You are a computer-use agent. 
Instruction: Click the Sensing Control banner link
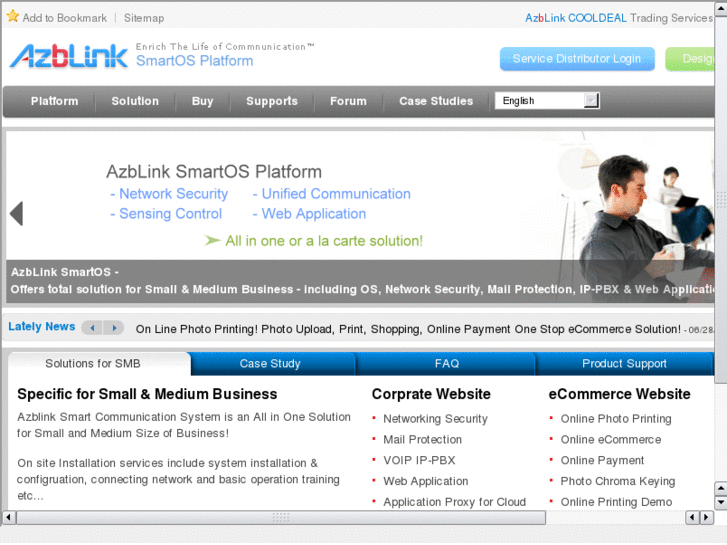click(x=166, y=213)
